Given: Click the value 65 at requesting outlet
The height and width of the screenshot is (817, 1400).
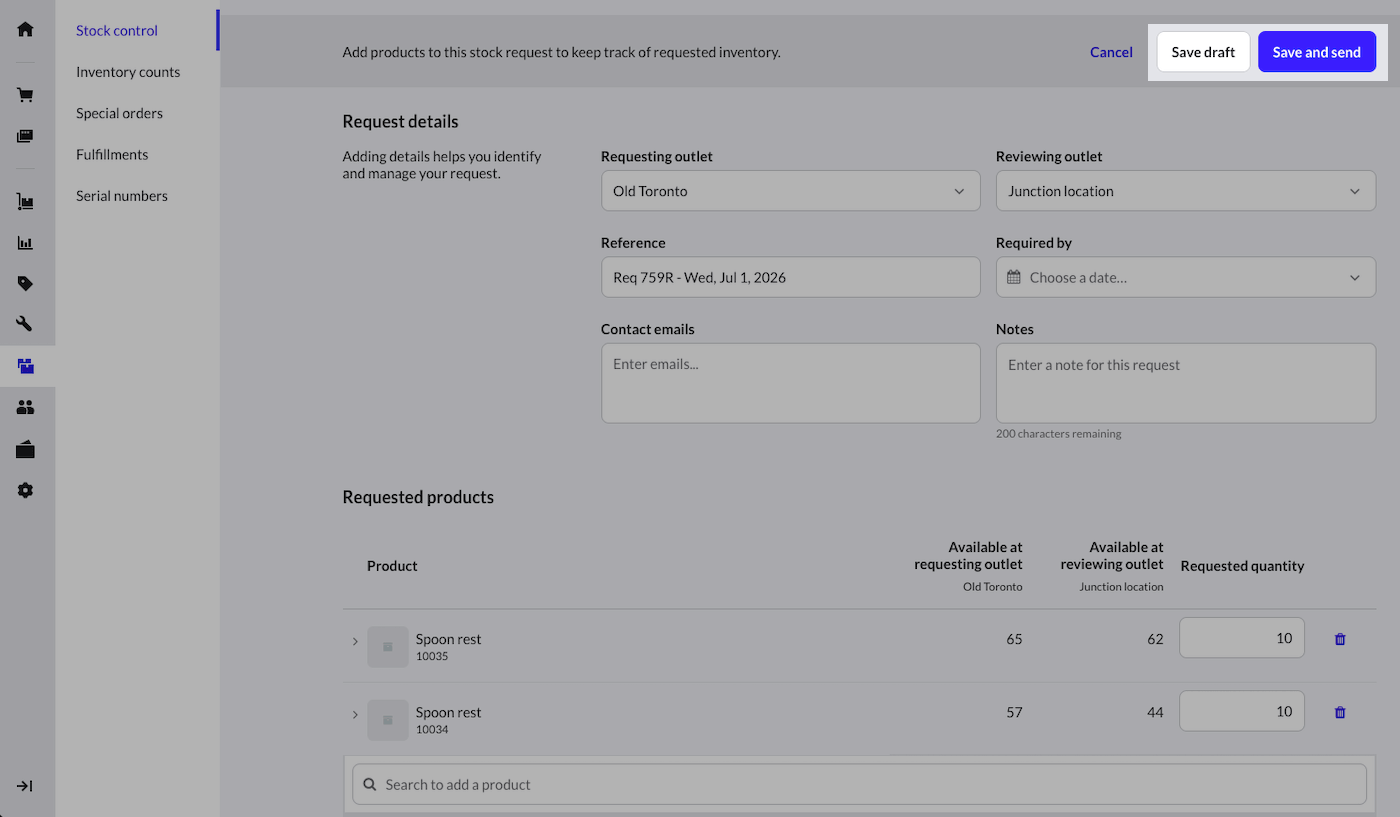Looking at the screenshot, I should (x=1014, y=639).
